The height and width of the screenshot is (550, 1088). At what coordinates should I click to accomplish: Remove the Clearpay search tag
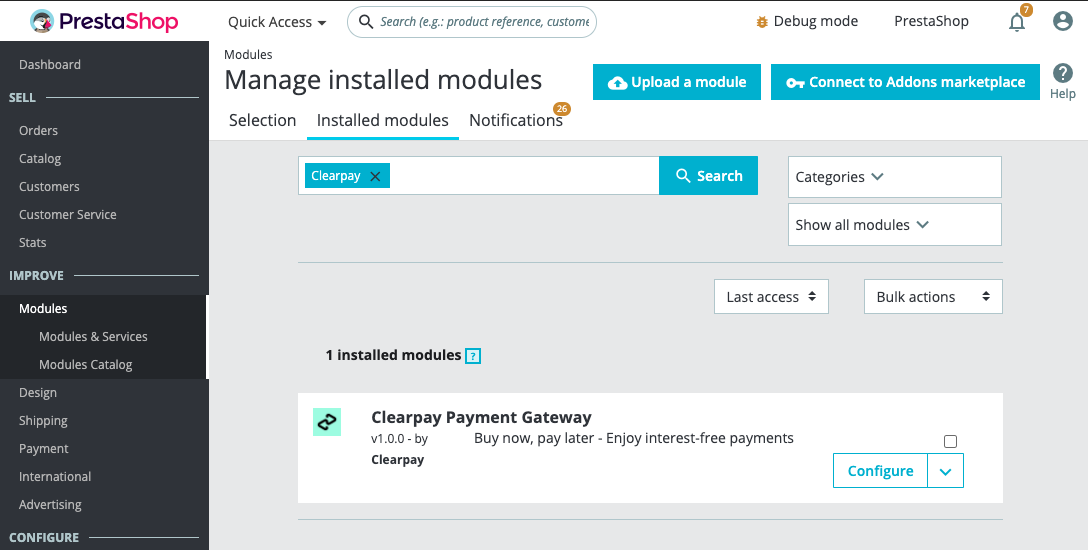coord(375,176)
